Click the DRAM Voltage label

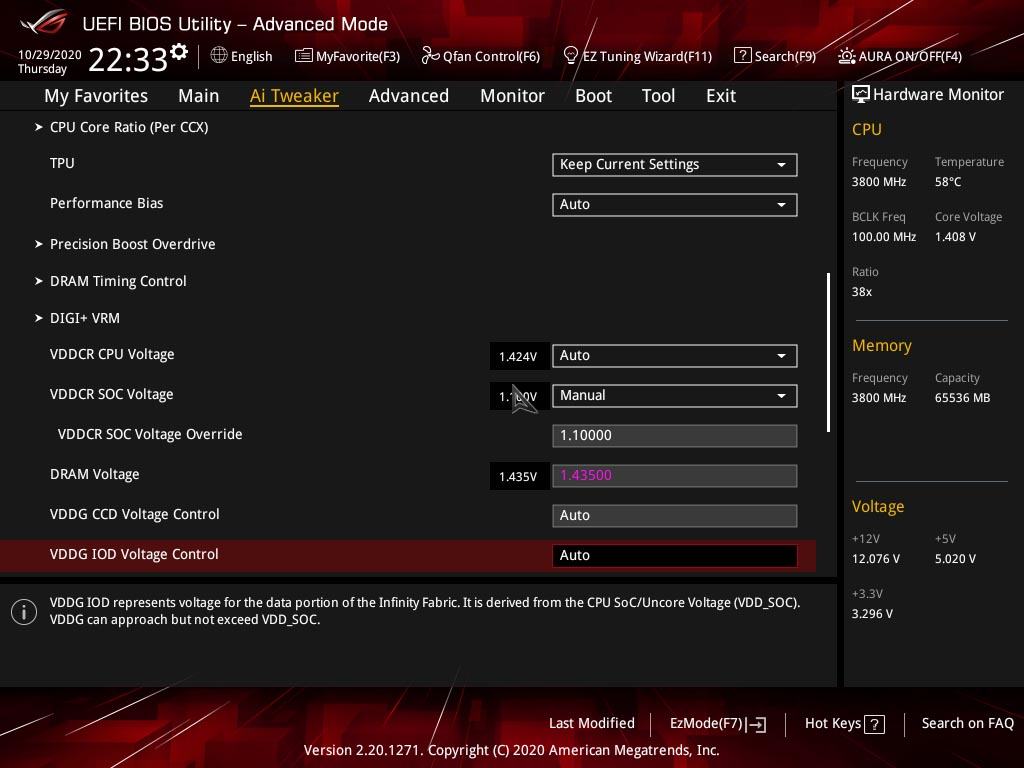[95, 475]
